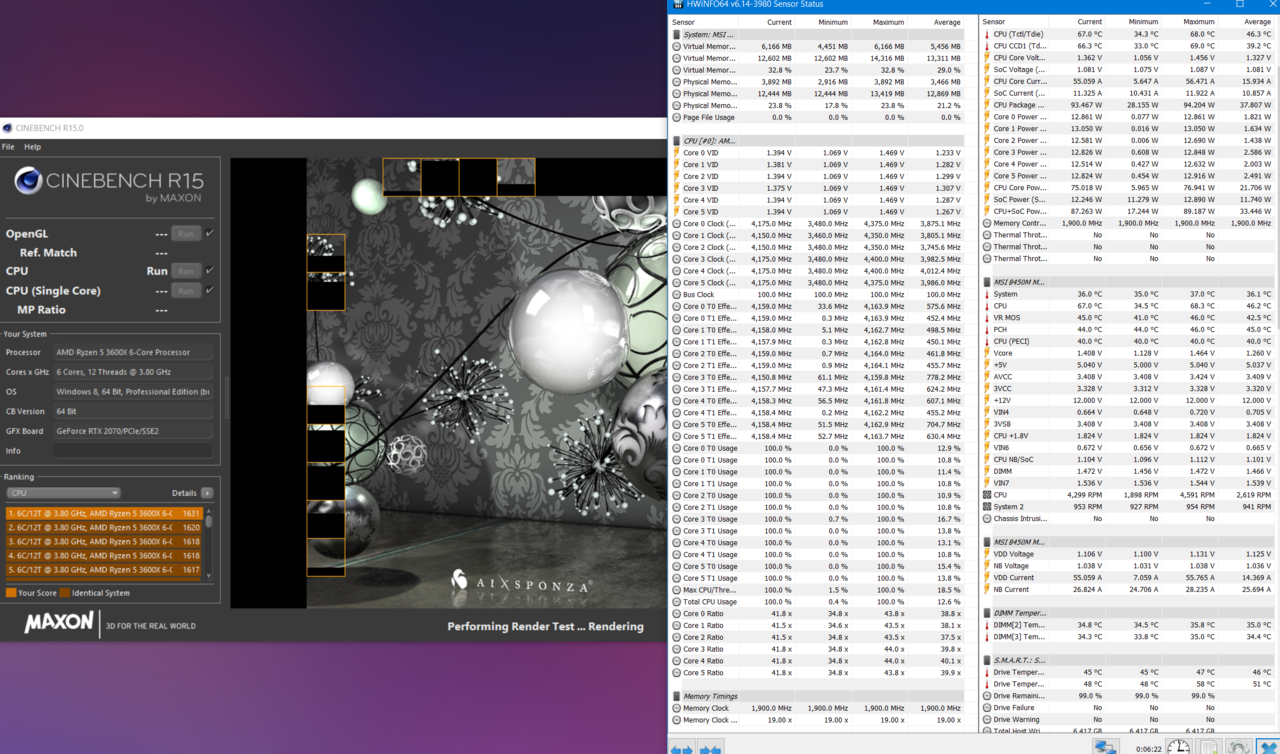The height and width of the screenshot is (754, 1280).
Task: Click the lightning icon beside SoC Voltage
Action: pos(987,69)
